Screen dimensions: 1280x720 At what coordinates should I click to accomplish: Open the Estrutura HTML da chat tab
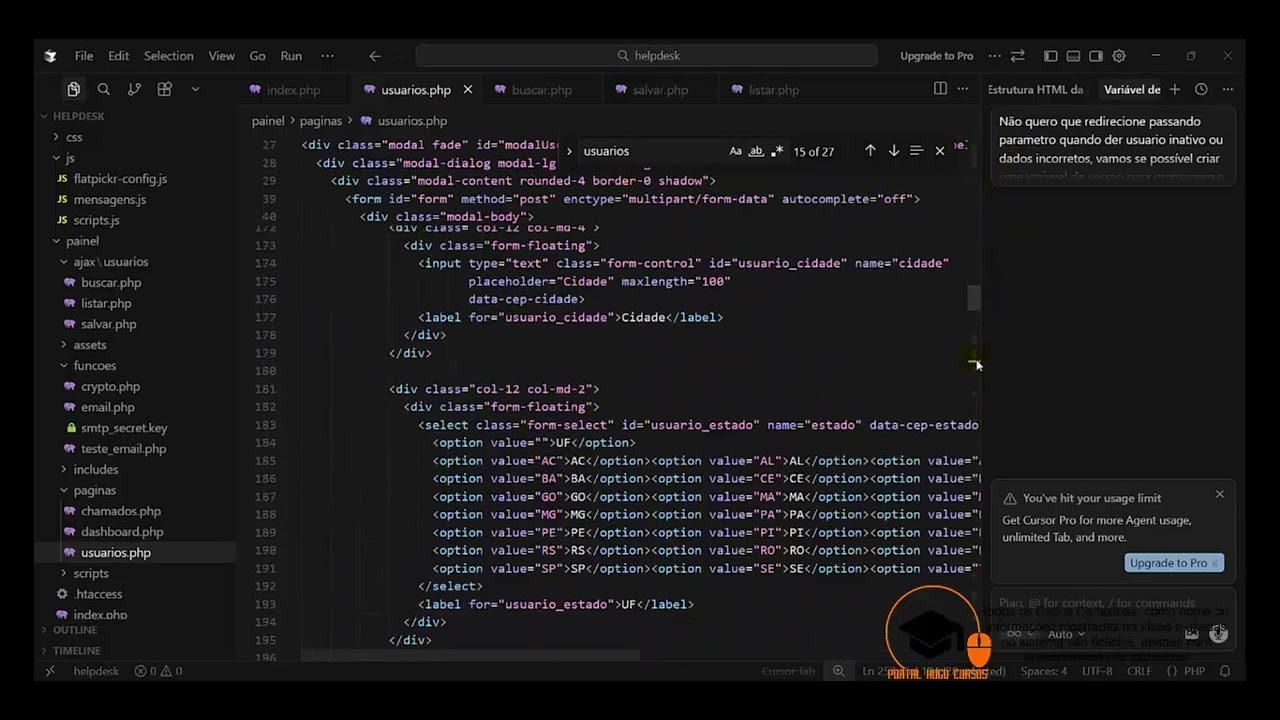click(x=1035, y=90)
